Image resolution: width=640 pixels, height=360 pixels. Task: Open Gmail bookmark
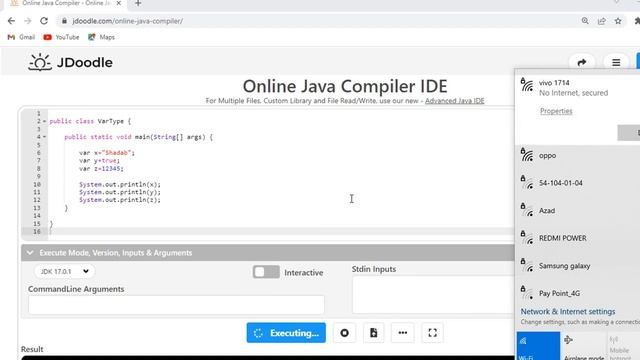pyautogui.click(x=21, y=37)
